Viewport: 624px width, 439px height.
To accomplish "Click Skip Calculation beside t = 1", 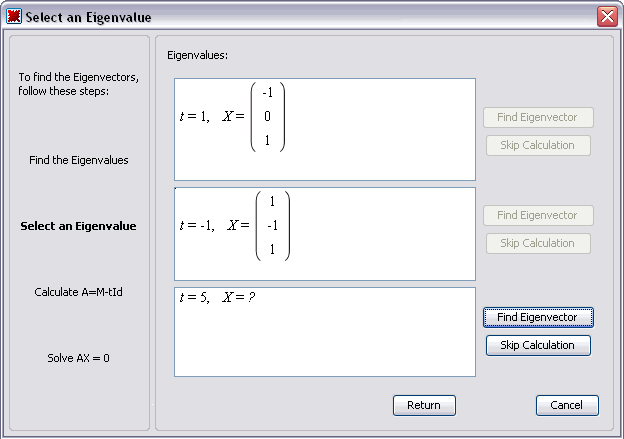I will [x=538, y=145].
